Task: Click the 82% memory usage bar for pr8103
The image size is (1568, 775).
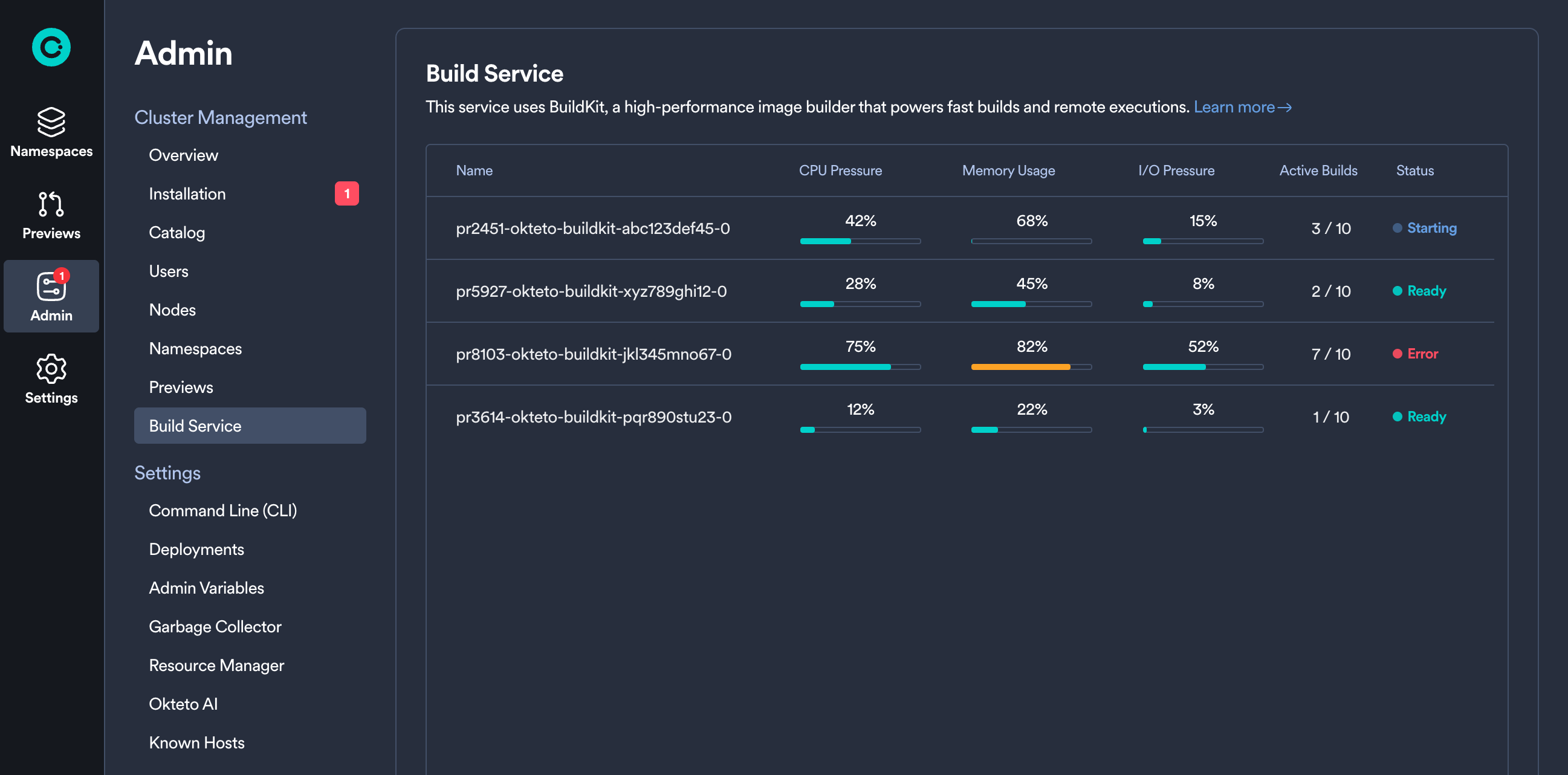Action: [x=1030, y=367]
